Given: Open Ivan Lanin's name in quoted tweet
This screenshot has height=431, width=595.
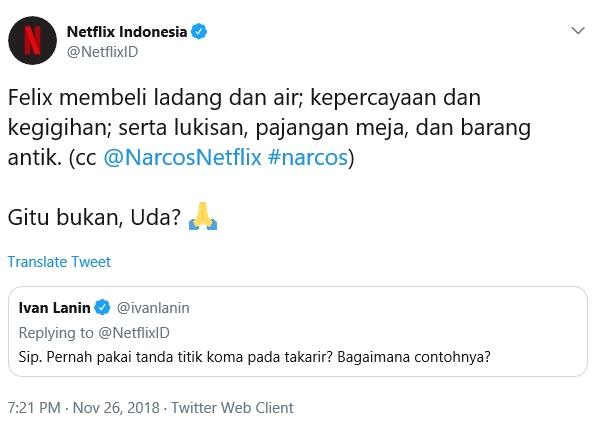Looking at the screenshot, I should 54,308.
